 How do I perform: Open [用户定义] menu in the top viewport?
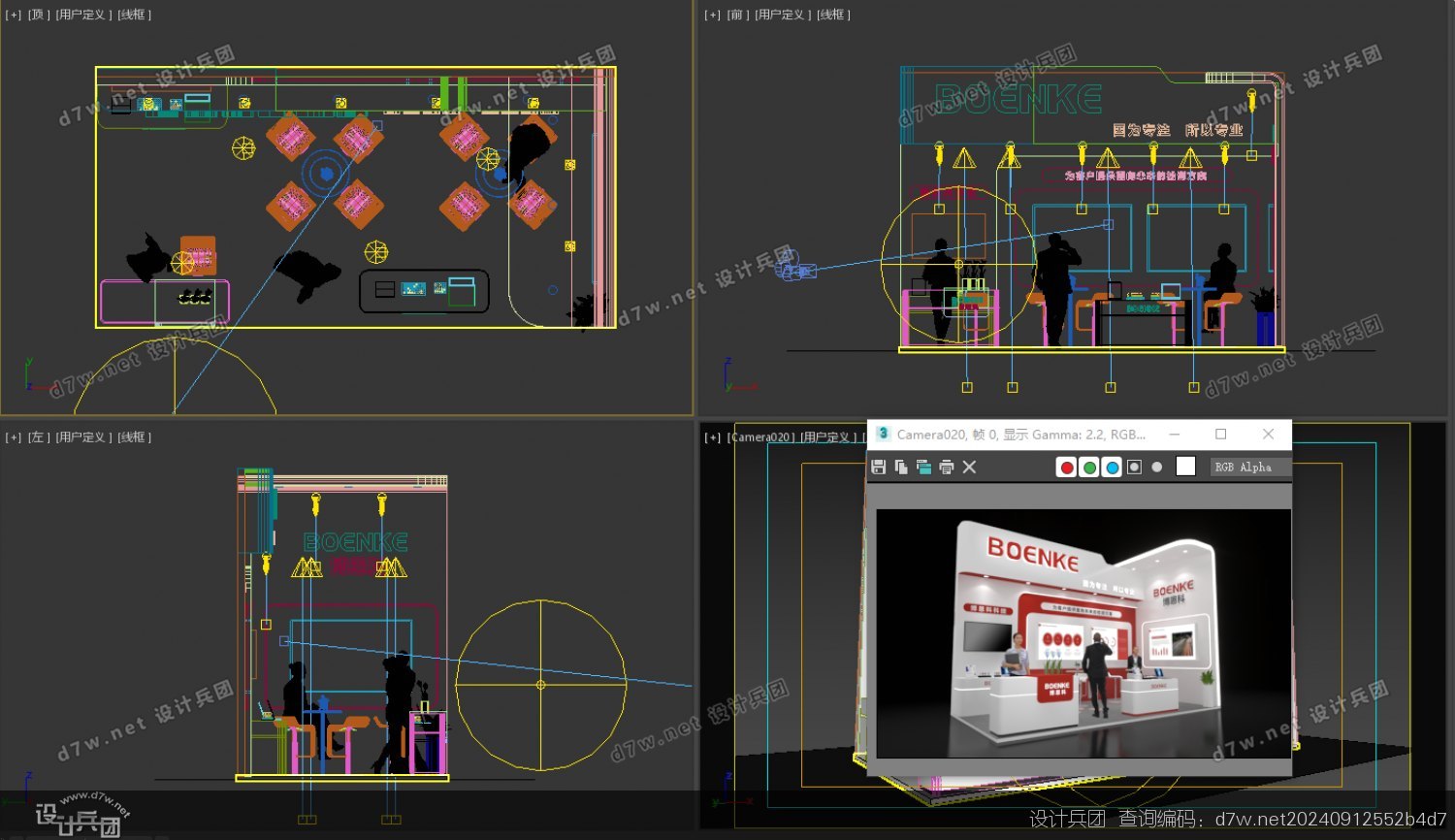(83, 15)
